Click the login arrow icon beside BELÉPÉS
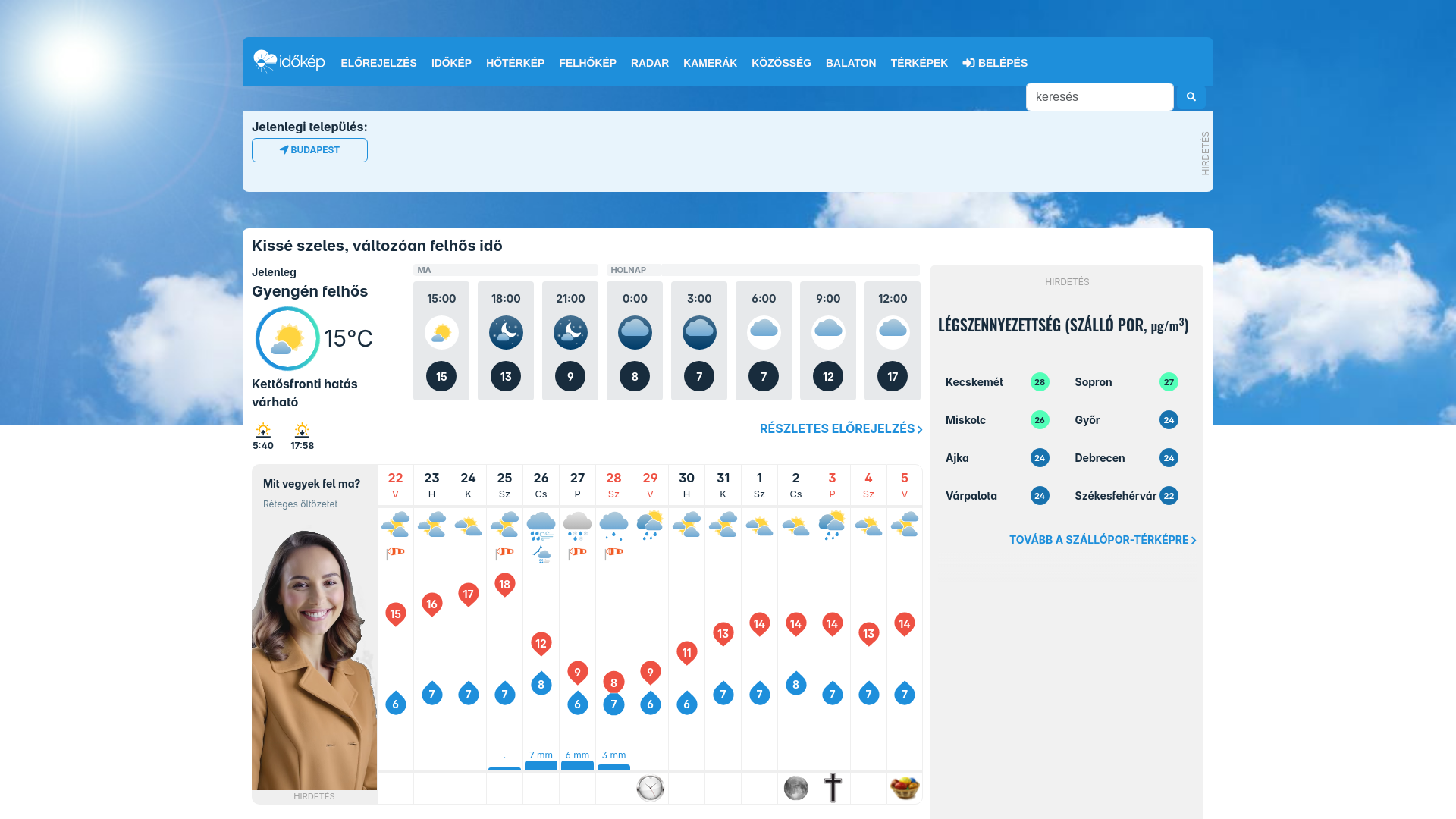Image resolution: width=1456 pixels, height=819 pixels. (x=968, y=63)
